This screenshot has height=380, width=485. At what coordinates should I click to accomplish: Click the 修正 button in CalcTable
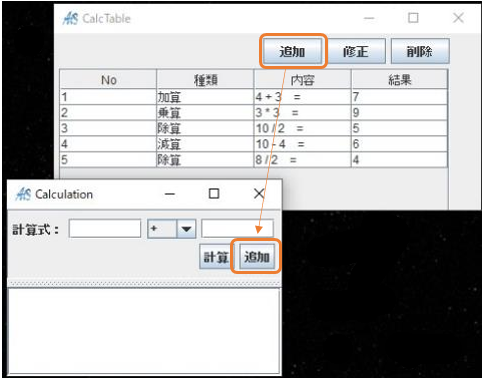[x=356, y=51]
